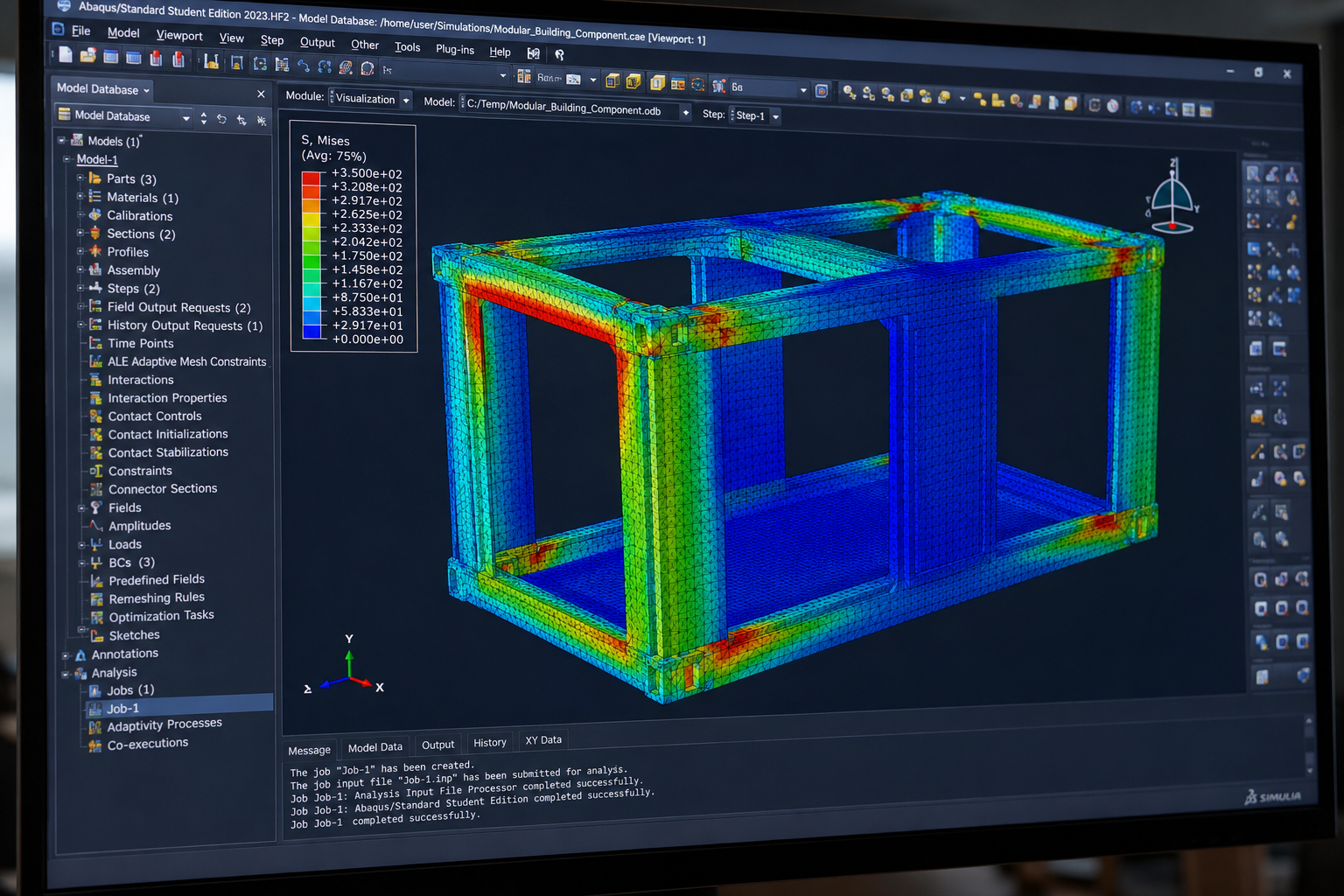Switch to the Model Data tab

point(374,747)
